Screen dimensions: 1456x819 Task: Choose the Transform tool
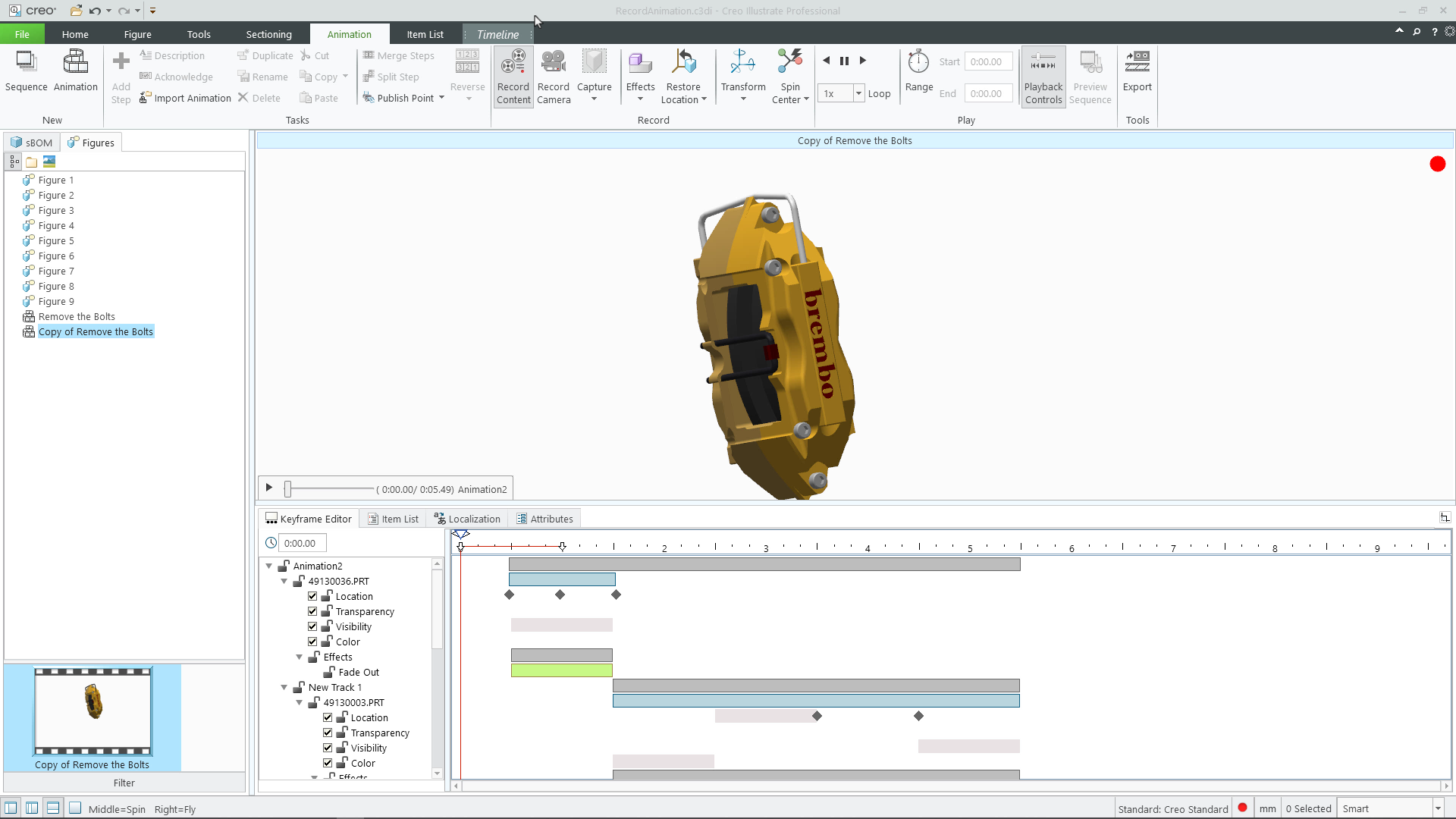click(743, 77)
